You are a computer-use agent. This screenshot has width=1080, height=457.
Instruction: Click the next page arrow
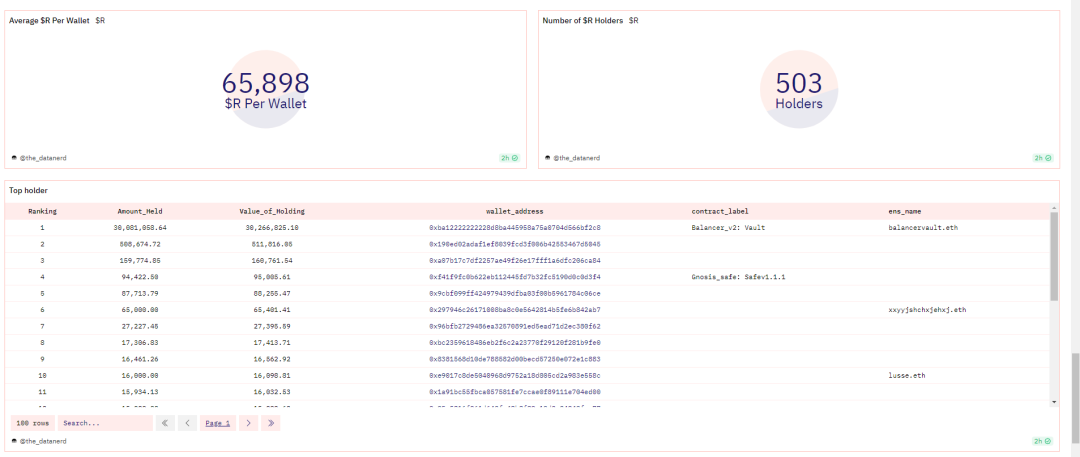click(249, 423)
